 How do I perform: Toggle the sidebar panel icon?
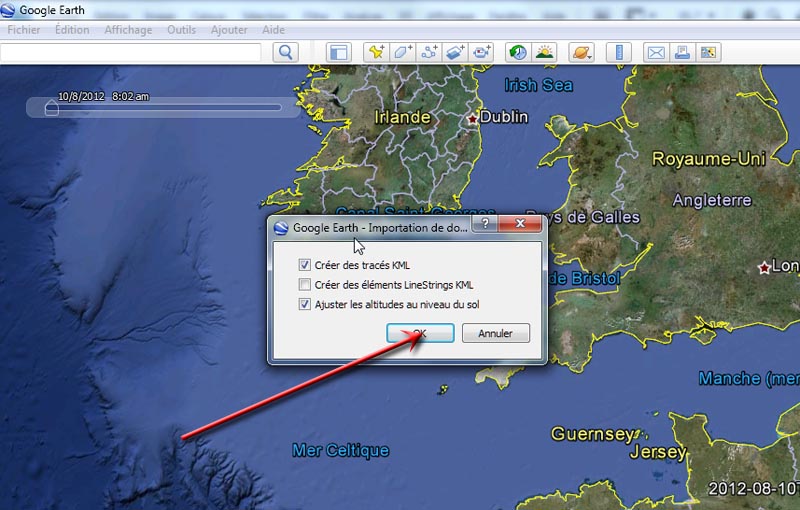pos(338,53)
